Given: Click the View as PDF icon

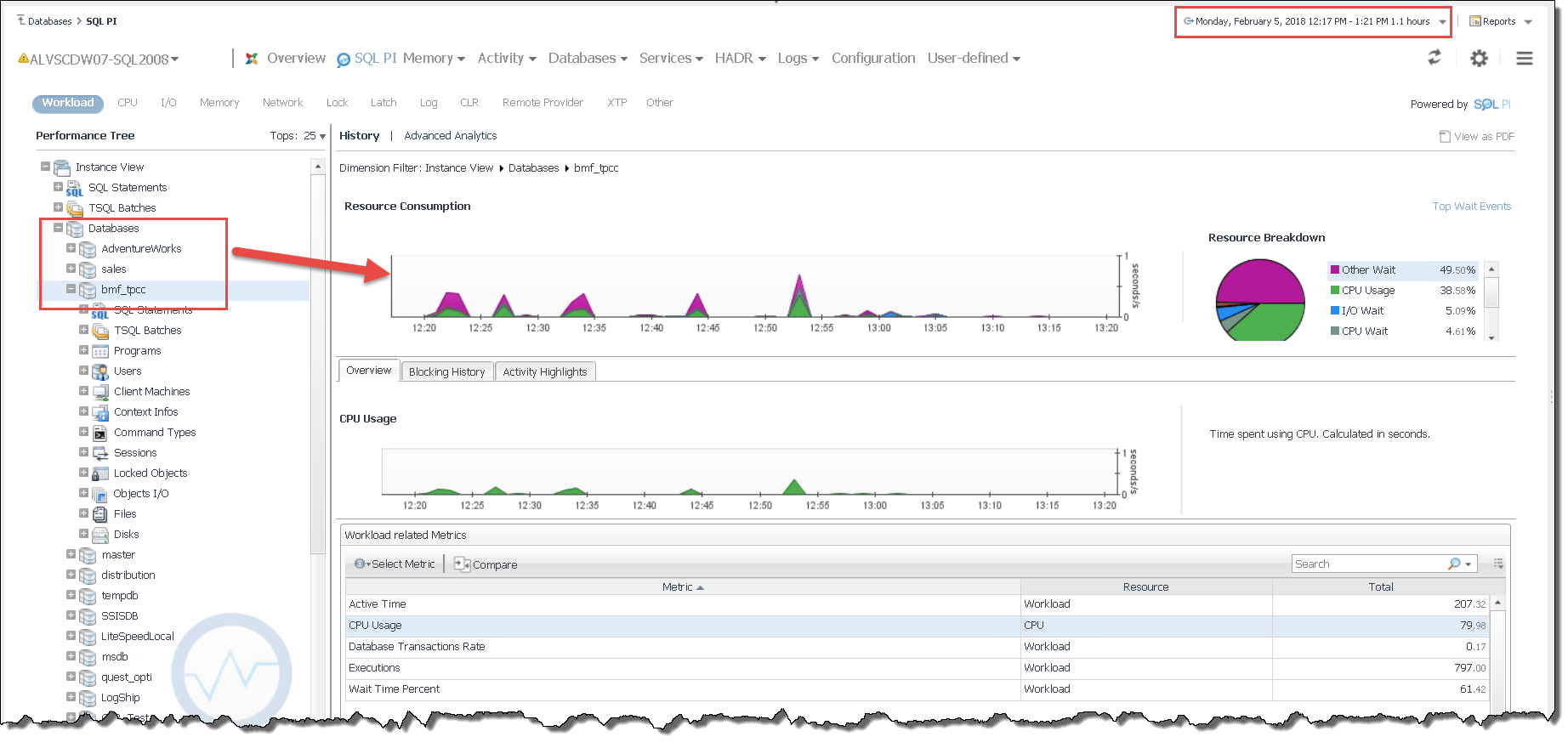Looking at the screenshot, I should 1445,136.
